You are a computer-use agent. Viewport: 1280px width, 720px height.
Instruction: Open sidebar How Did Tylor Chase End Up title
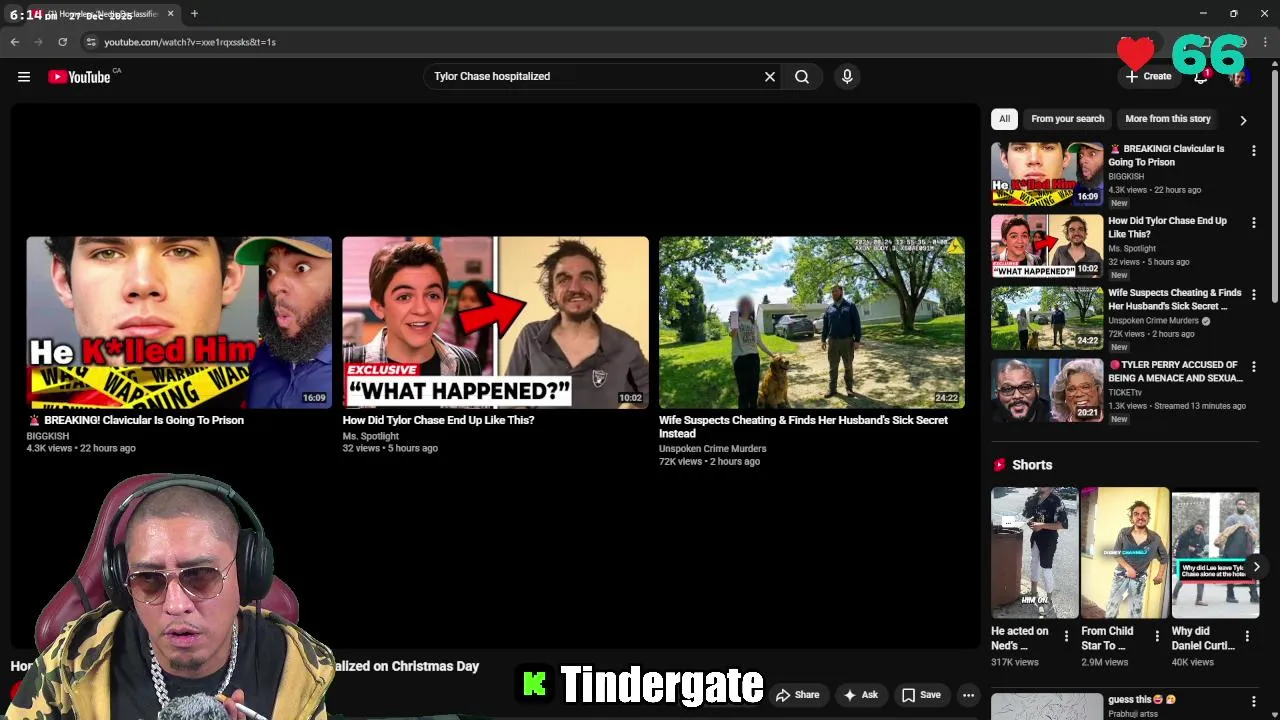pos(1167,227)
